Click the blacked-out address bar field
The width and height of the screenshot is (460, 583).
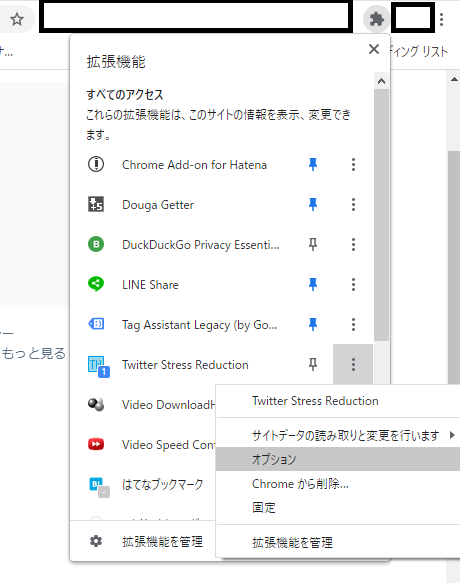click(x=196, y=16)
